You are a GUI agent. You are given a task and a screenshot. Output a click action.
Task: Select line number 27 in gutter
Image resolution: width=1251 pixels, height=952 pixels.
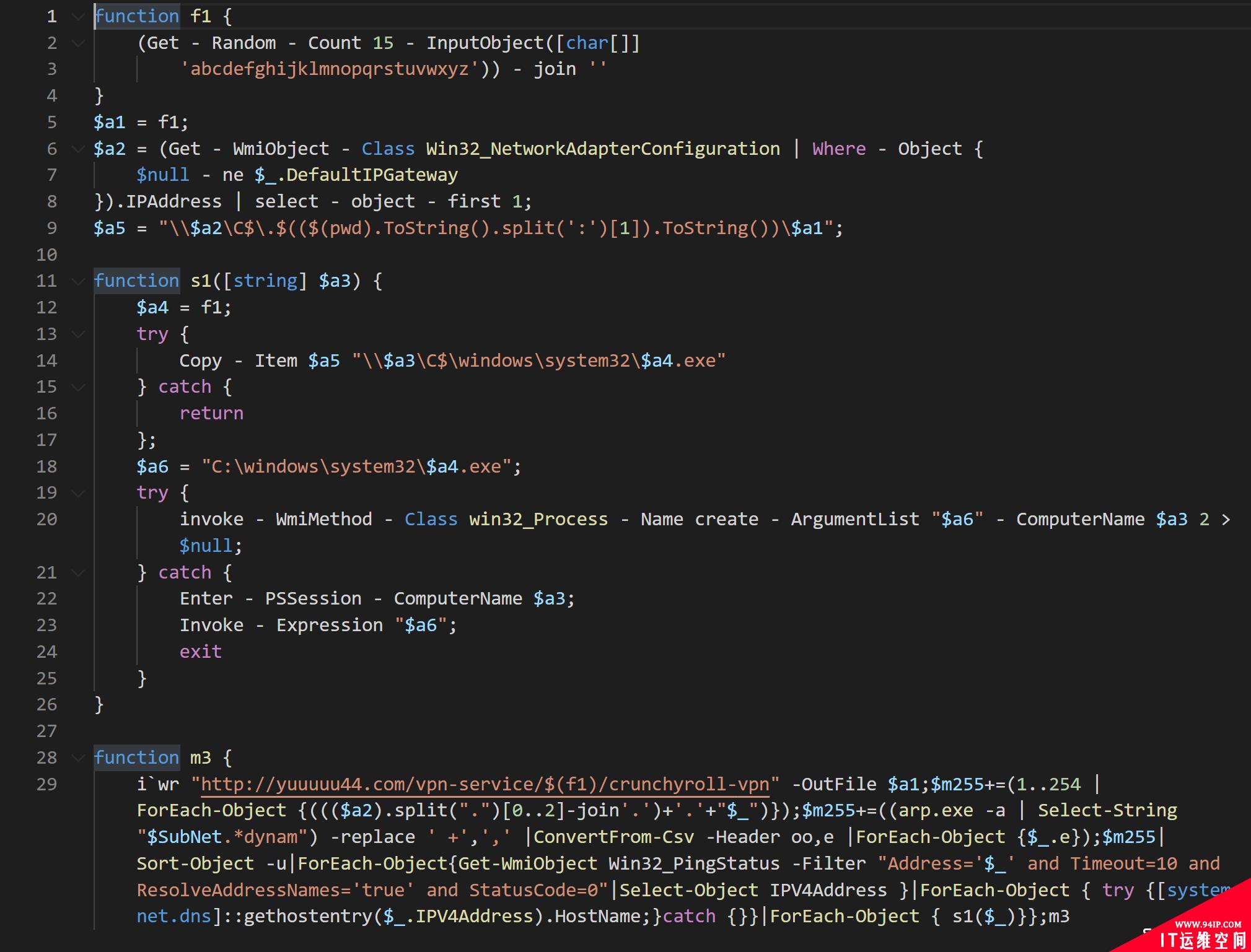click(46, 731)
